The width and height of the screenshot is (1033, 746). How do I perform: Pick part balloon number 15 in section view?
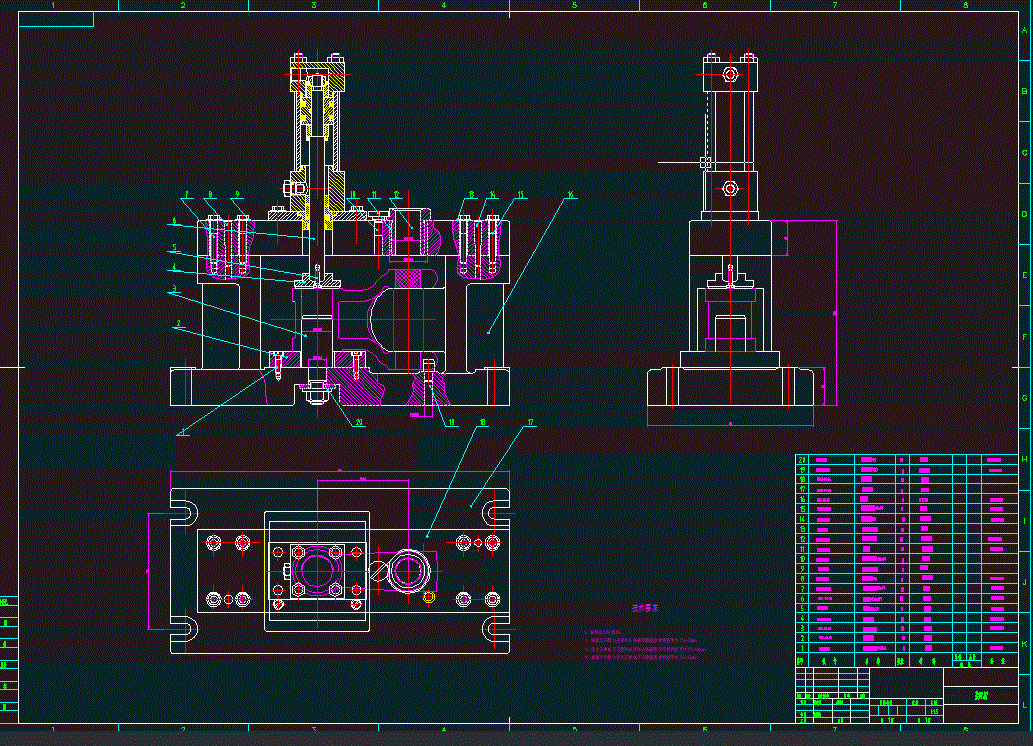520,194
